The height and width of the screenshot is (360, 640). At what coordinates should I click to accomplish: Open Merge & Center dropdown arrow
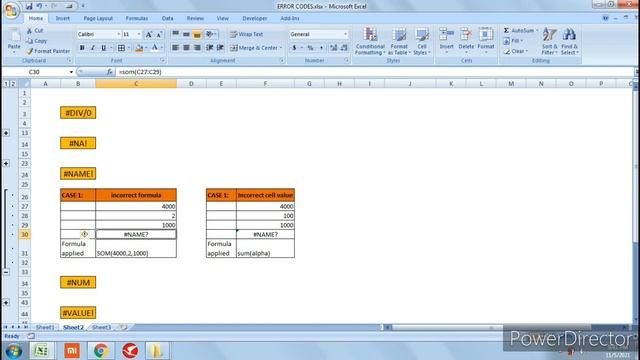coord(281,48)
